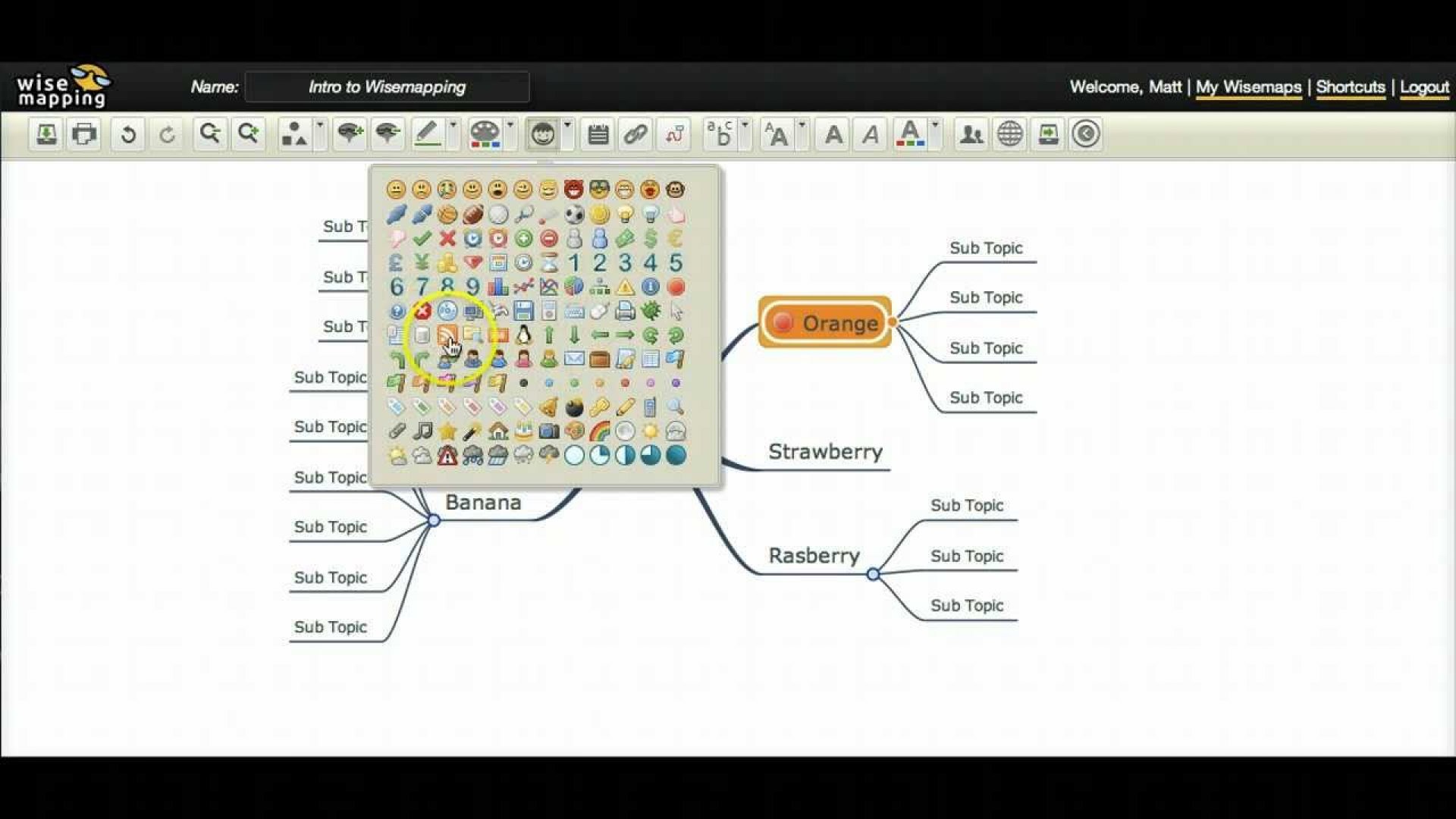
Task: Click the Add Link chain icon
Action: coord(635,134)
